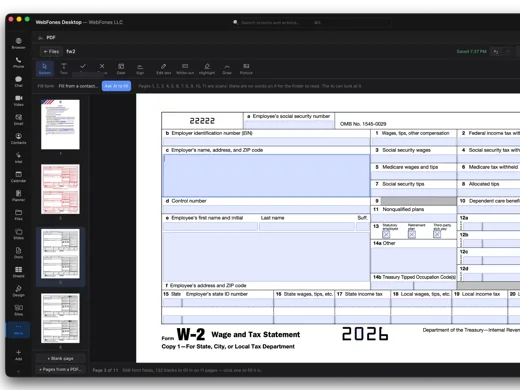Click Employee's address and ZIP code field
The width and height of the screenshot is (520, 390).
pos(266,257)
